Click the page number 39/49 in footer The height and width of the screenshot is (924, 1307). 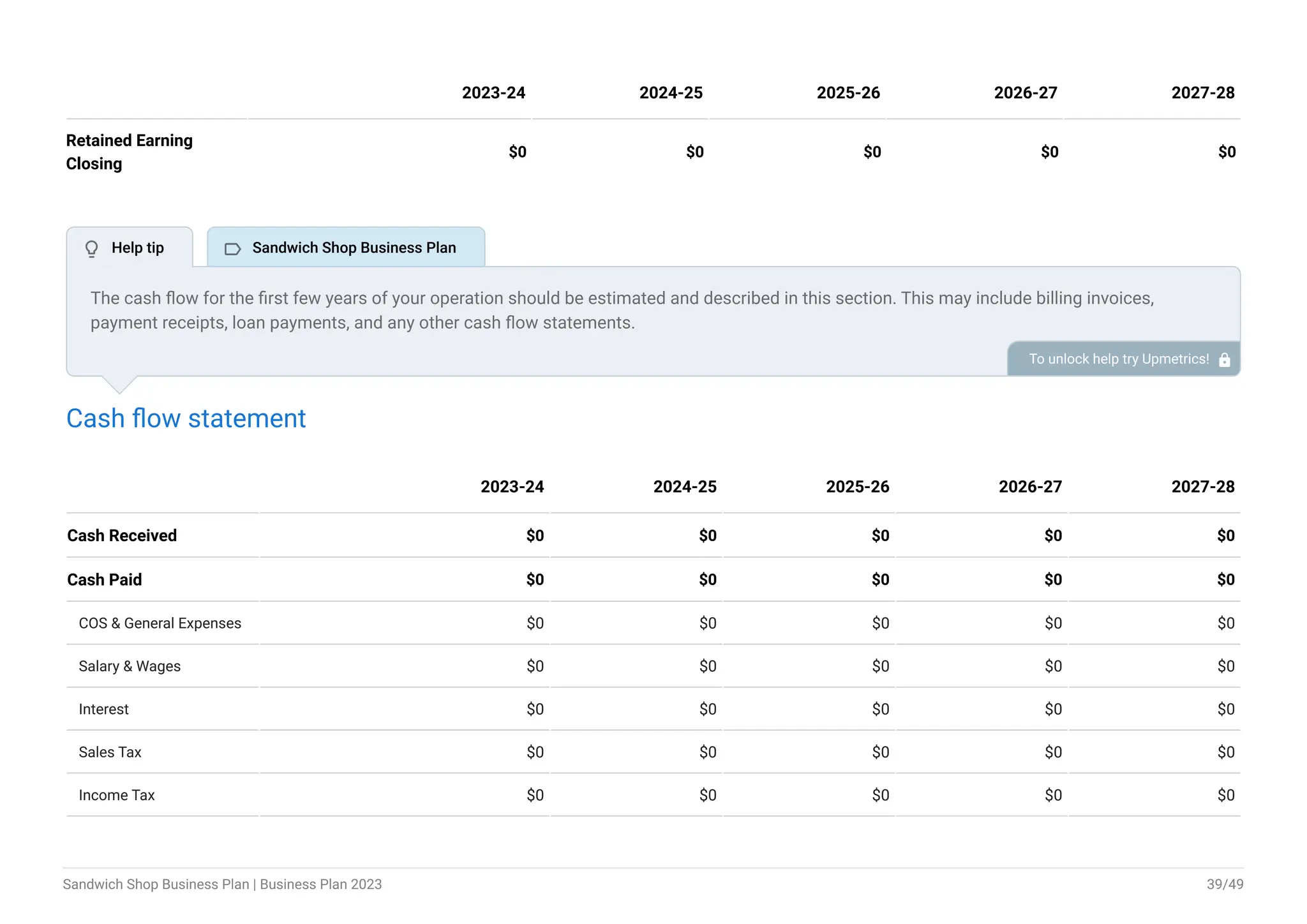pyautogui.click(x=1224, y=884)
